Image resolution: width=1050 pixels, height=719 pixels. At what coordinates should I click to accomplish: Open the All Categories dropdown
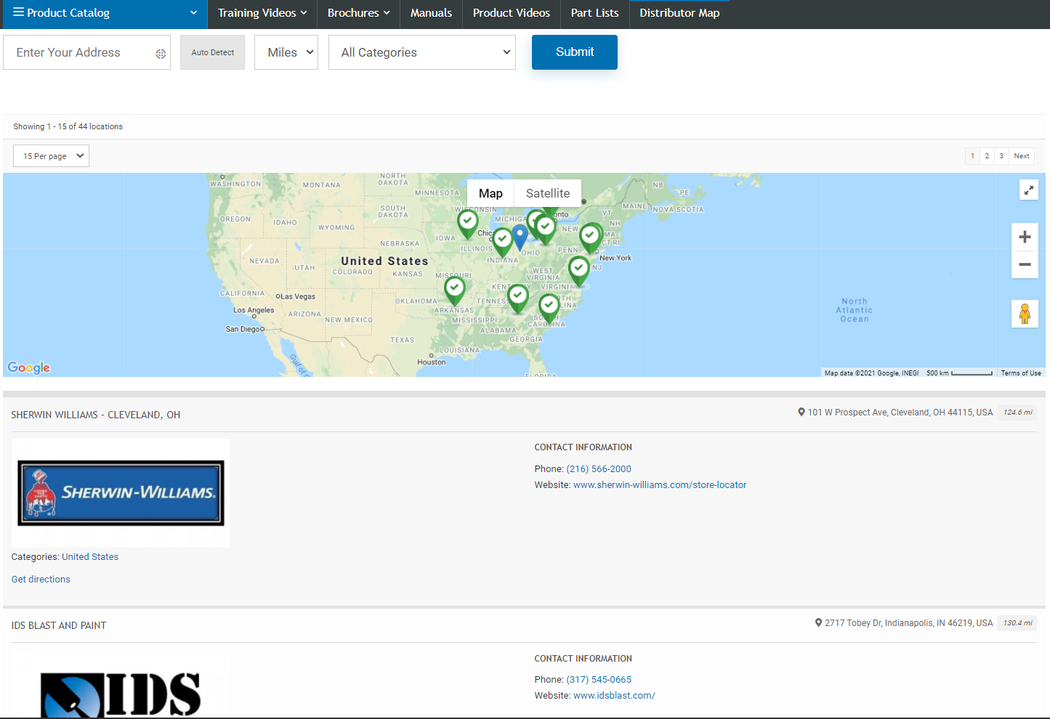point(422,52)
